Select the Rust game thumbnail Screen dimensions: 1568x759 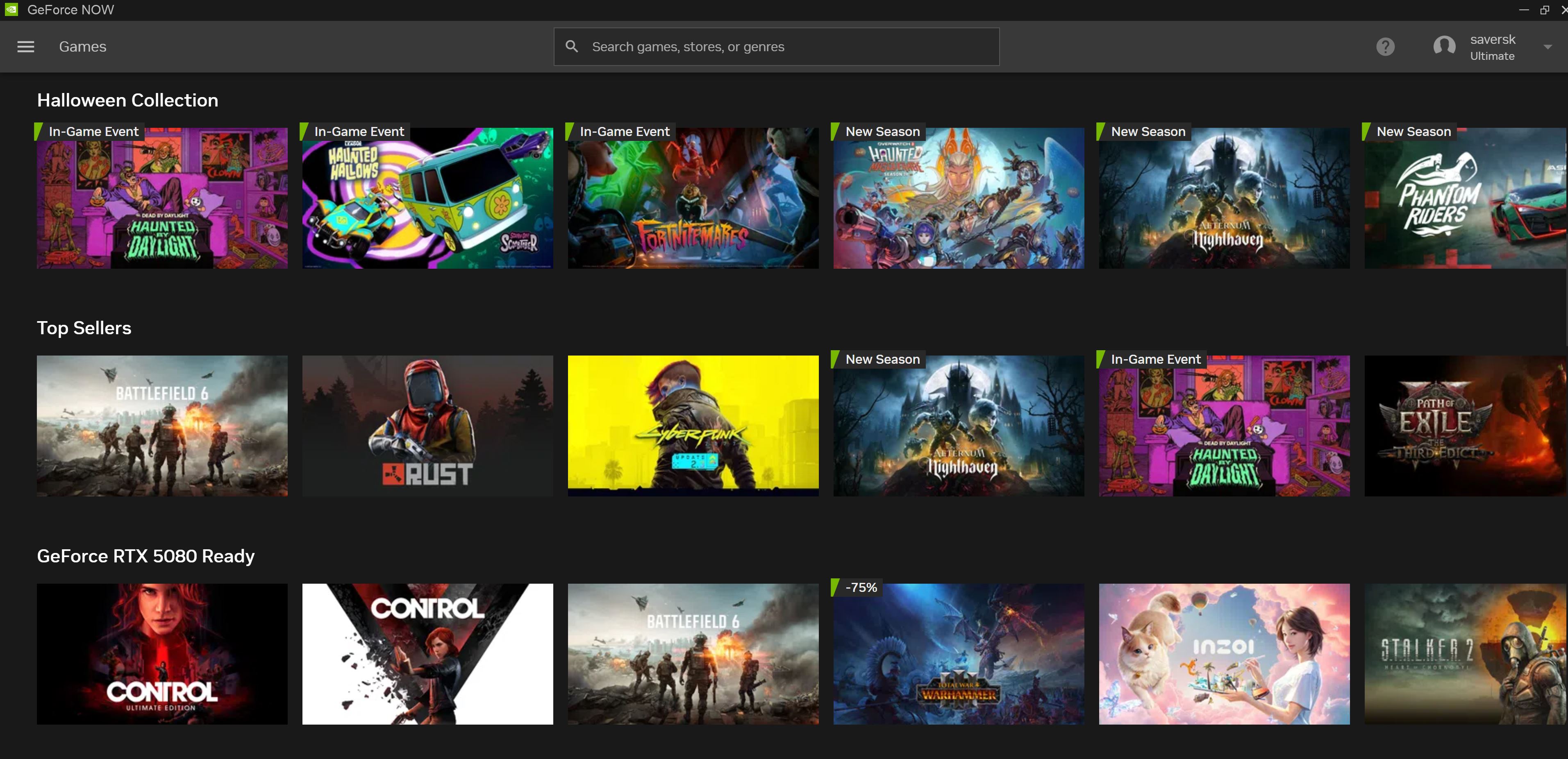coord(427,426)
